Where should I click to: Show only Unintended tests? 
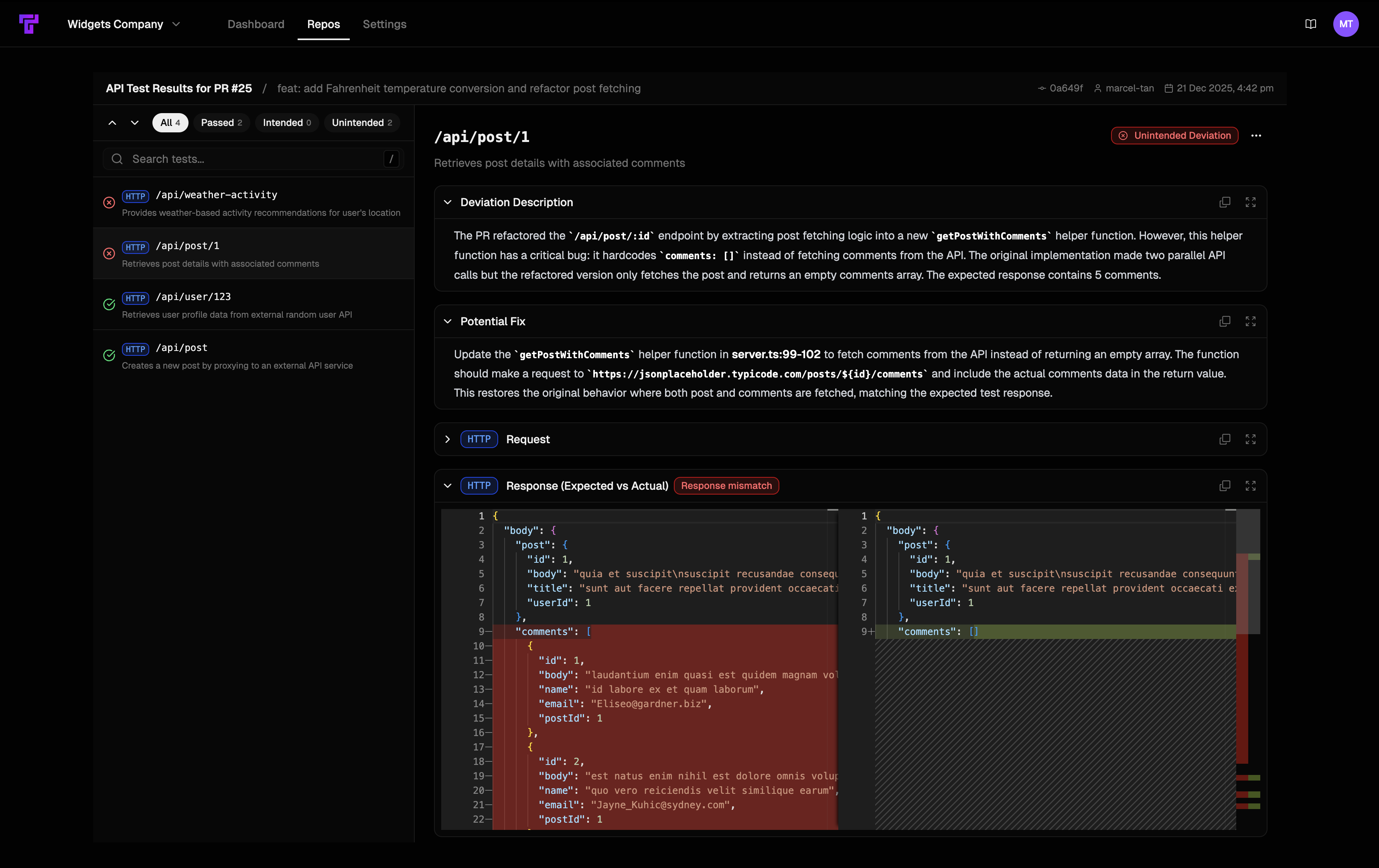[361, 122]
